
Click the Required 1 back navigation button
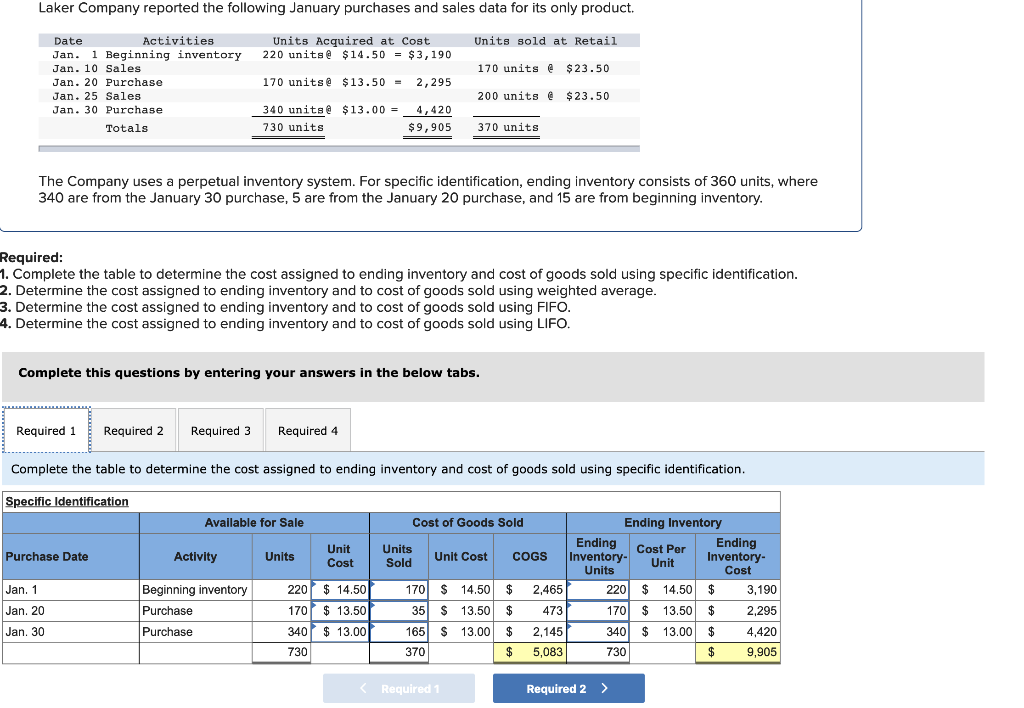coord(398,688)
